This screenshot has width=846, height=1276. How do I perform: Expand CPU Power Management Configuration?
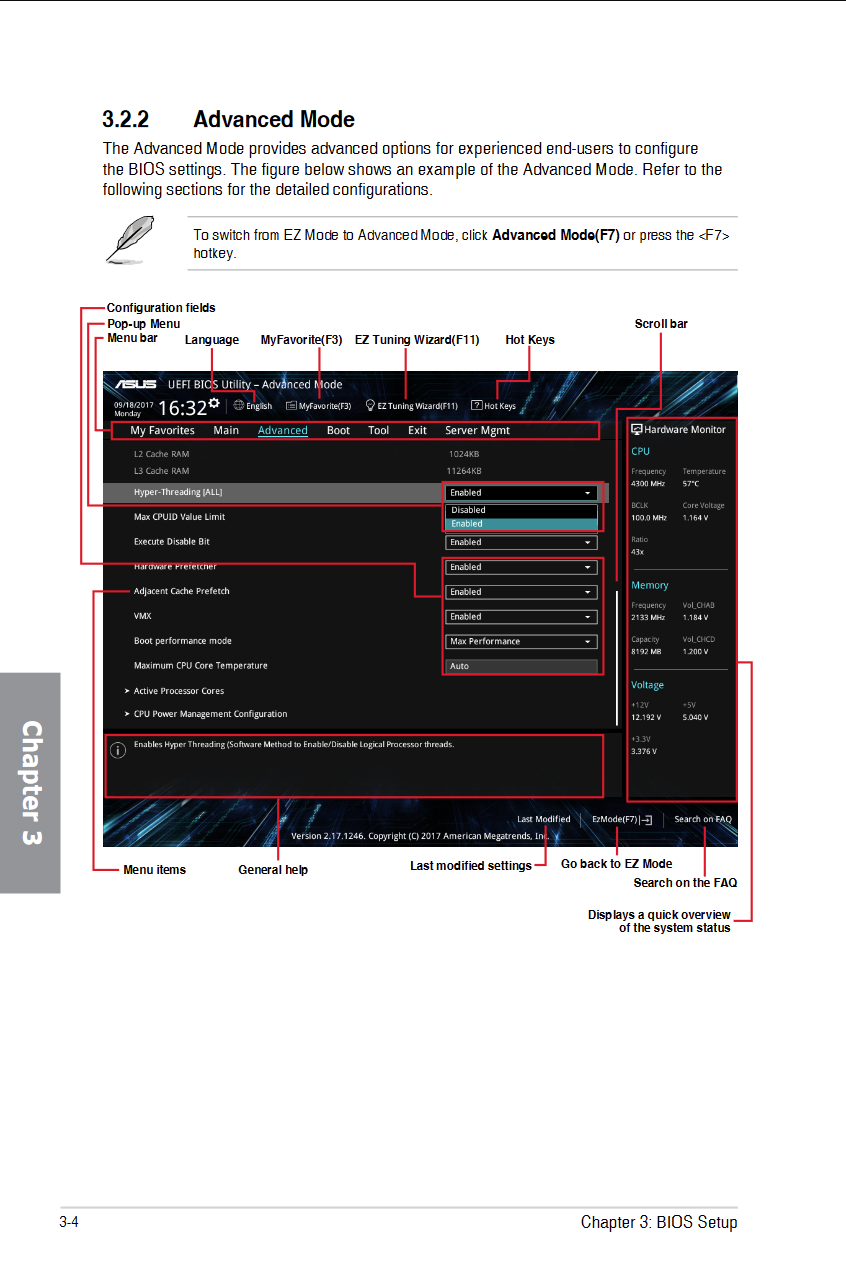point(206,714)
